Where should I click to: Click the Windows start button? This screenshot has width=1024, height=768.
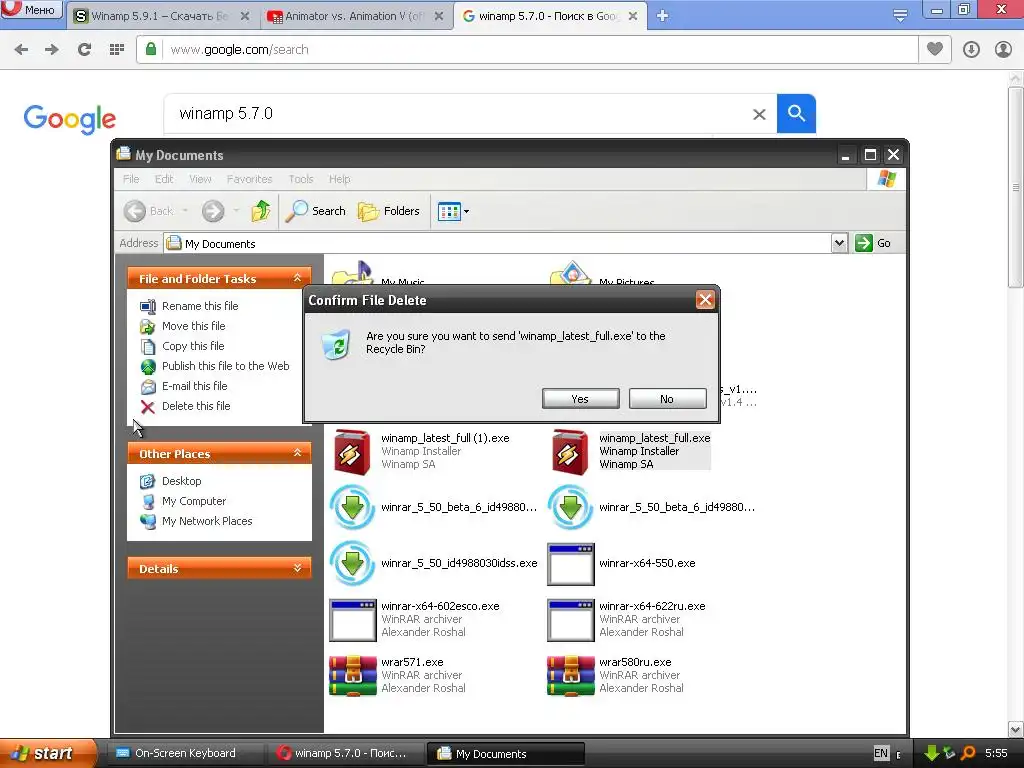(x=48, y=753)
